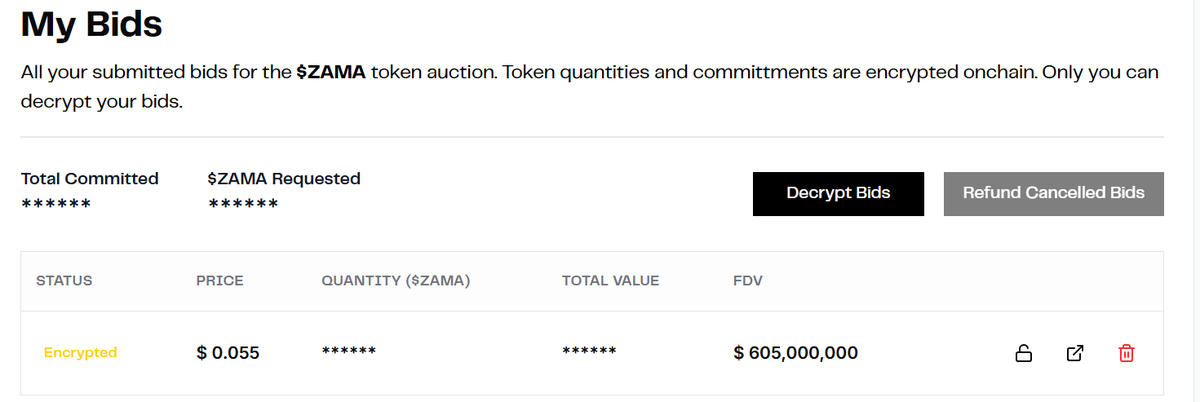Click the $ 0.055 bid price

[228, 353]
